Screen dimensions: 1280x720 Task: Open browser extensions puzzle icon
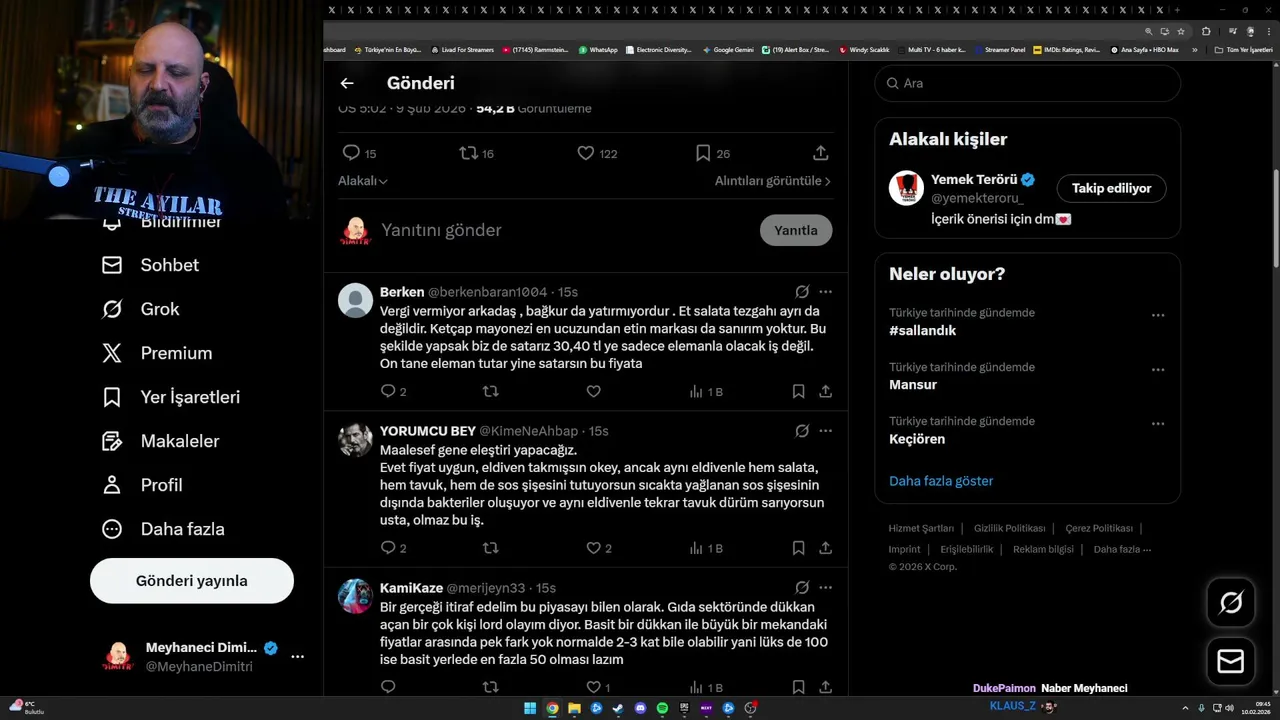1206,31
